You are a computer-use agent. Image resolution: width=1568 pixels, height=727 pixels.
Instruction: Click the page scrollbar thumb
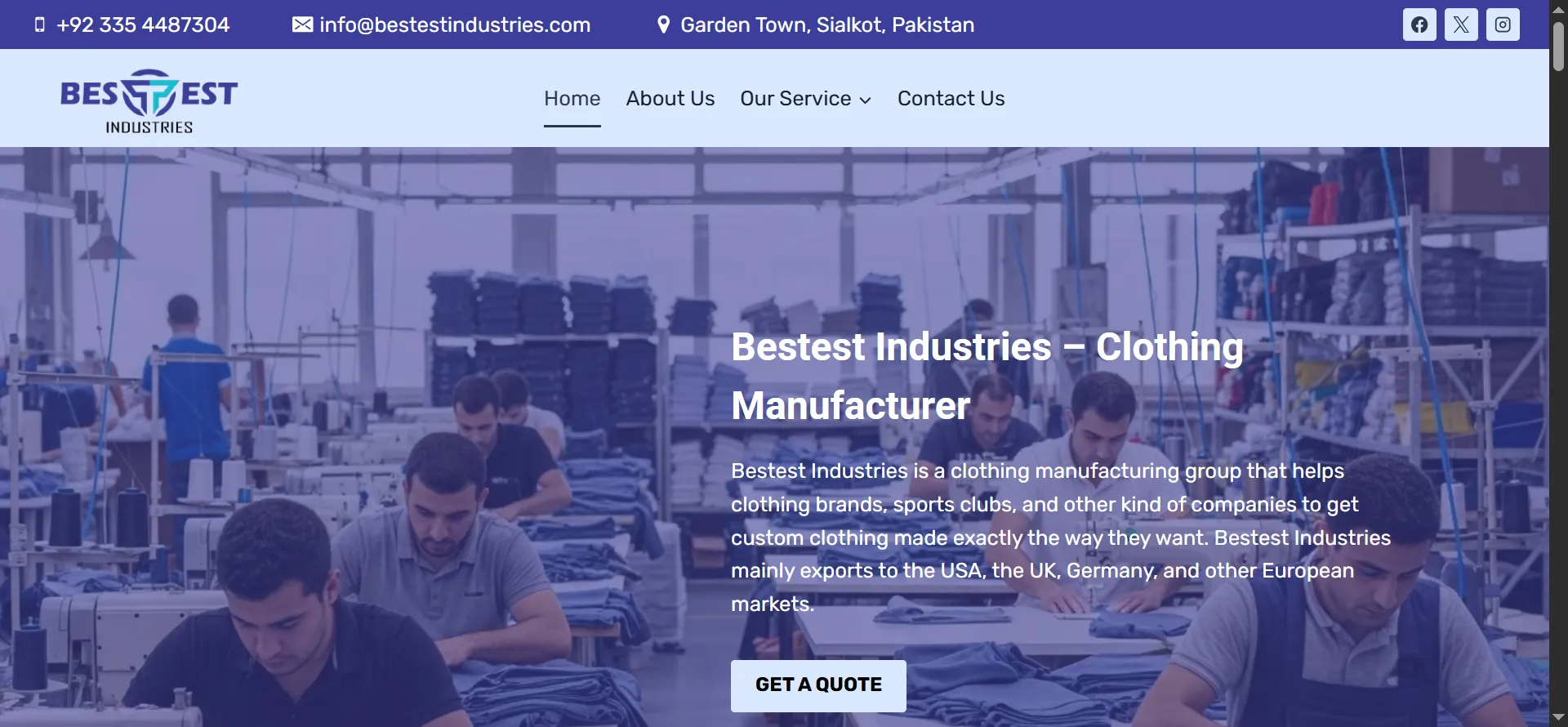point(1558,47)
